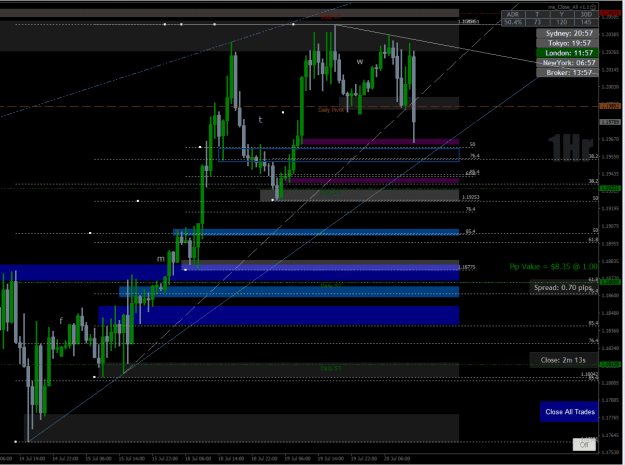
Task: Click the Sydney: 20:57 clock label
Action: coord(568,33)
